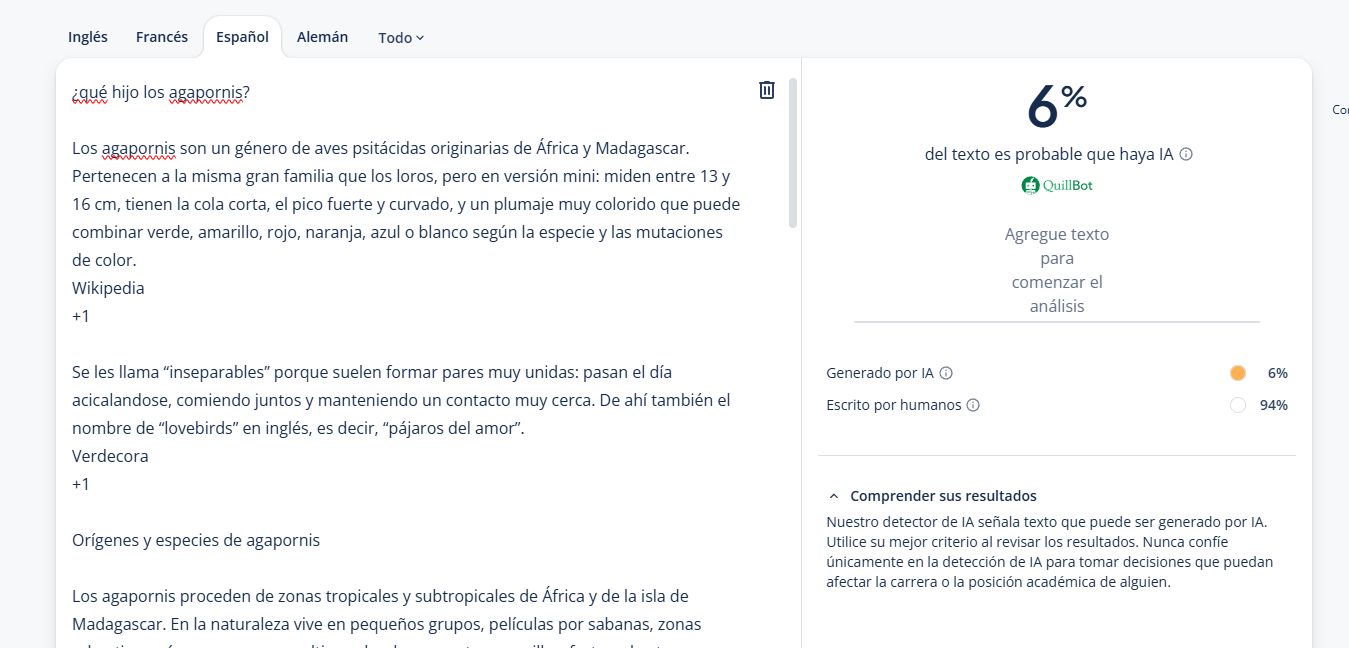Open the info icon next to 'Generado por IA'
Image resolution: width=1349 pixels, height=648 pixels.
(x=946, y=373)
